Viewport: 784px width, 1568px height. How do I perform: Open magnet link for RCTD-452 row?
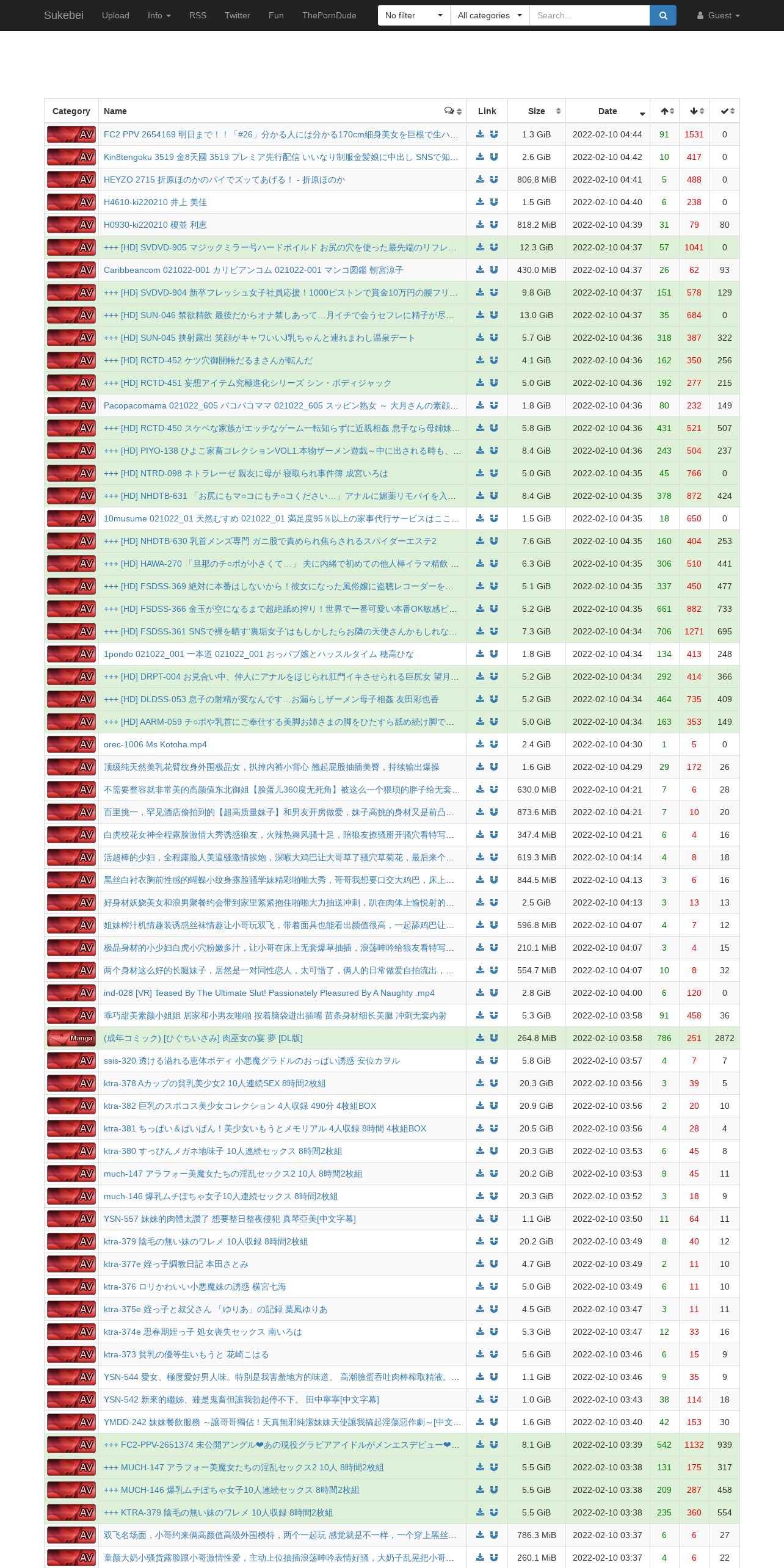494,360
